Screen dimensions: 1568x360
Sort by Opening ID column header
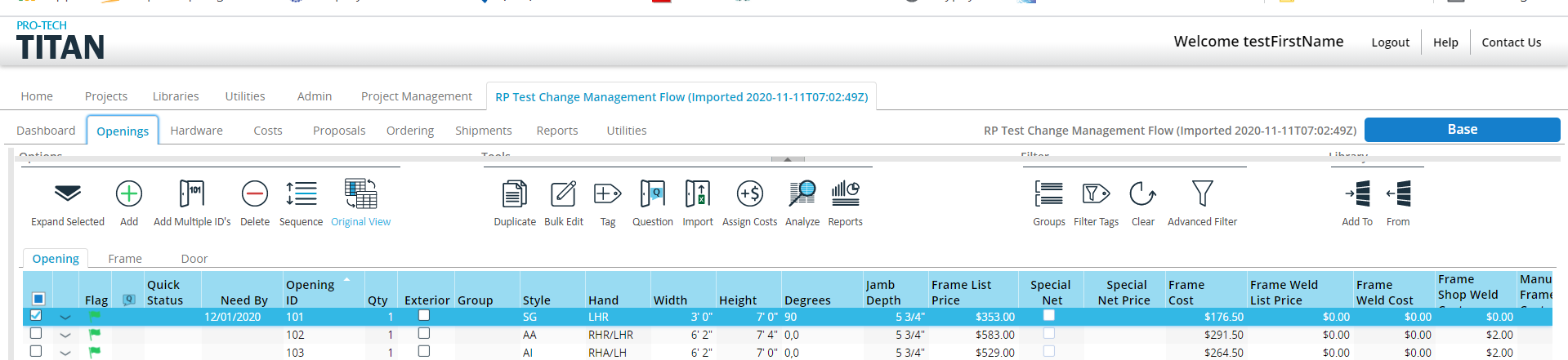coord(310,292)
